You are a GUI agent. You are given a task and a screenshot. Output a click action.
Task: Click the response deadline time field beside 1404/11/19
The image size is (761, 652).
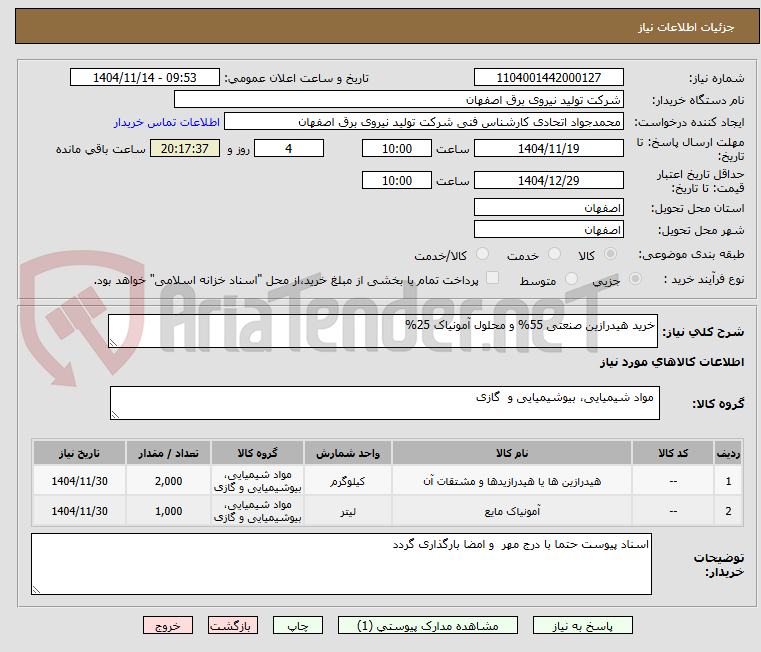click(x=397, y=149)
